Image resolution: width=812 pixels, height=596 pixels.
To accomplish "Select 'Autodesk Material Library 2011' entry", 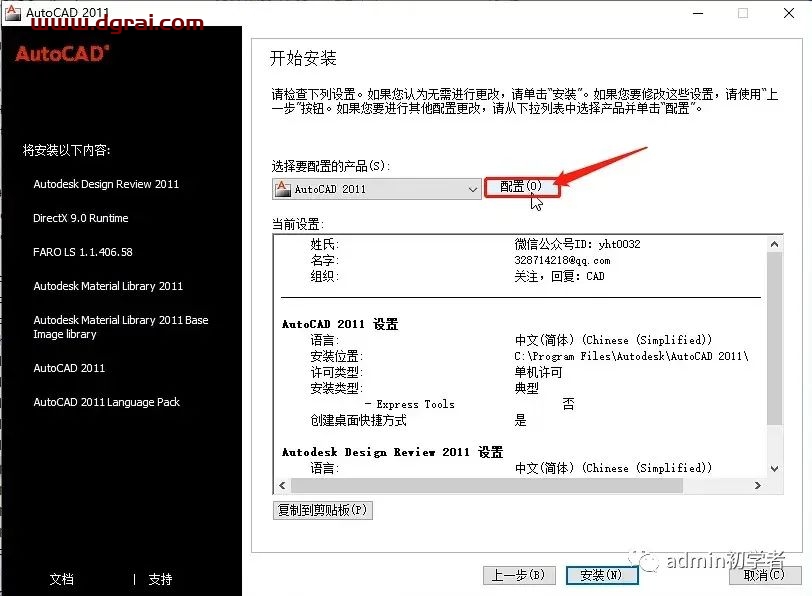I will click(x=108, y=286).
